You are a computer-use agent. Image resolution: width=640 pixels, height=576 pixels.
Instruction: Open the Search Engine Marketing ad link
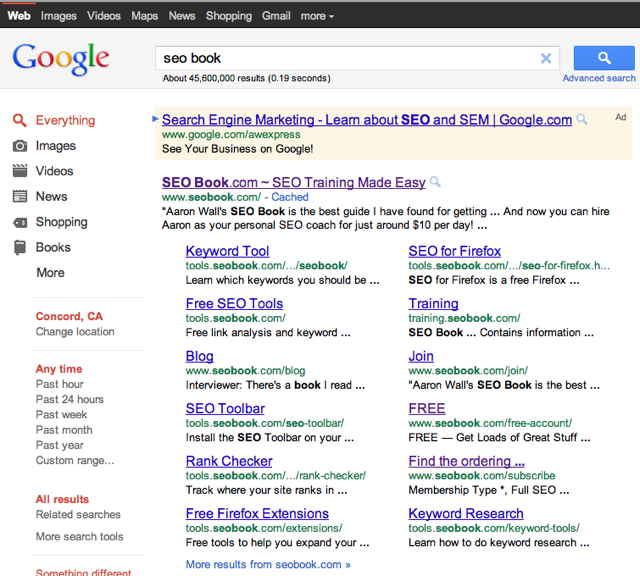(x=367, y=120)
